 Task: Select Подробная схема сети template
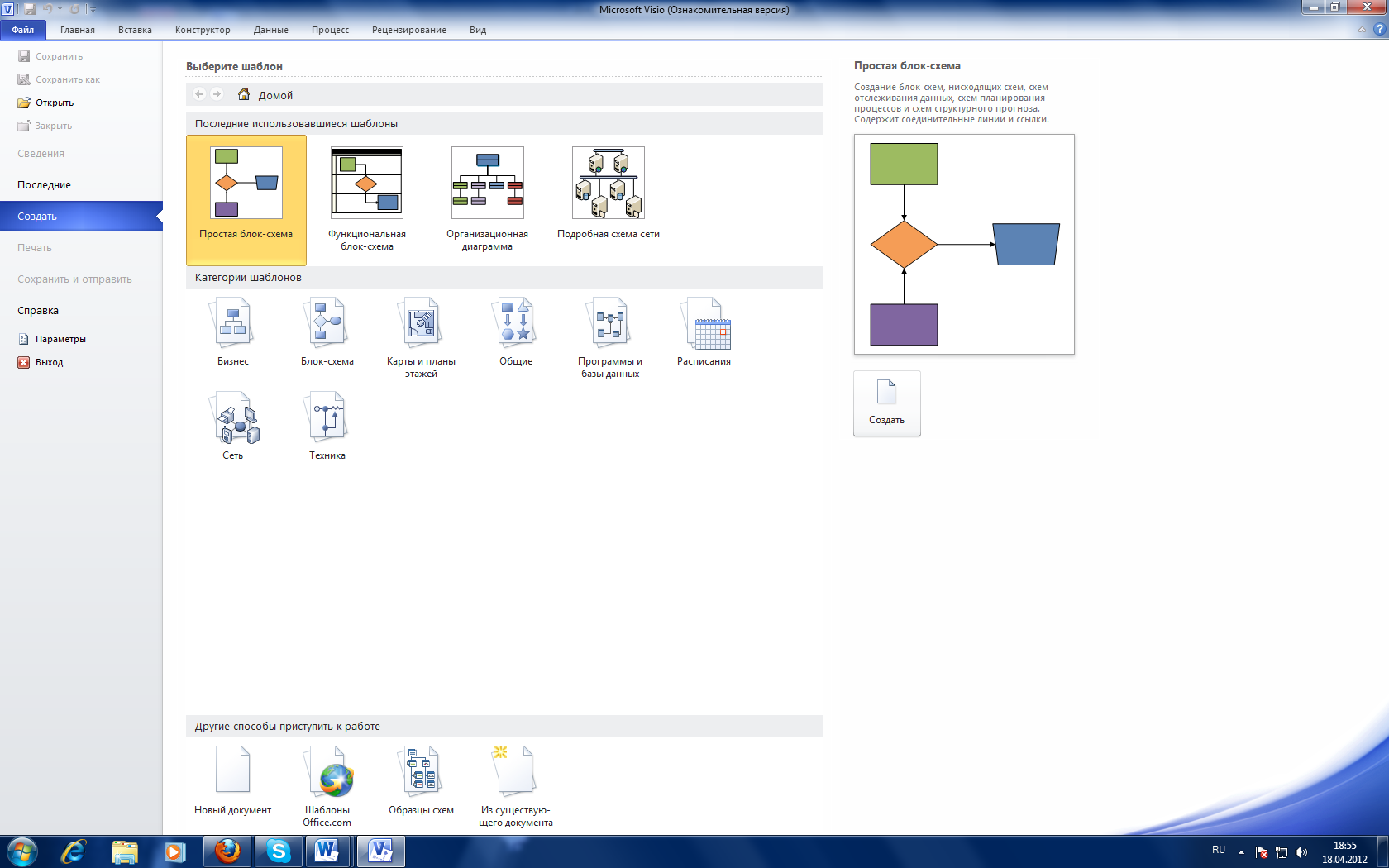pos(609,193)
